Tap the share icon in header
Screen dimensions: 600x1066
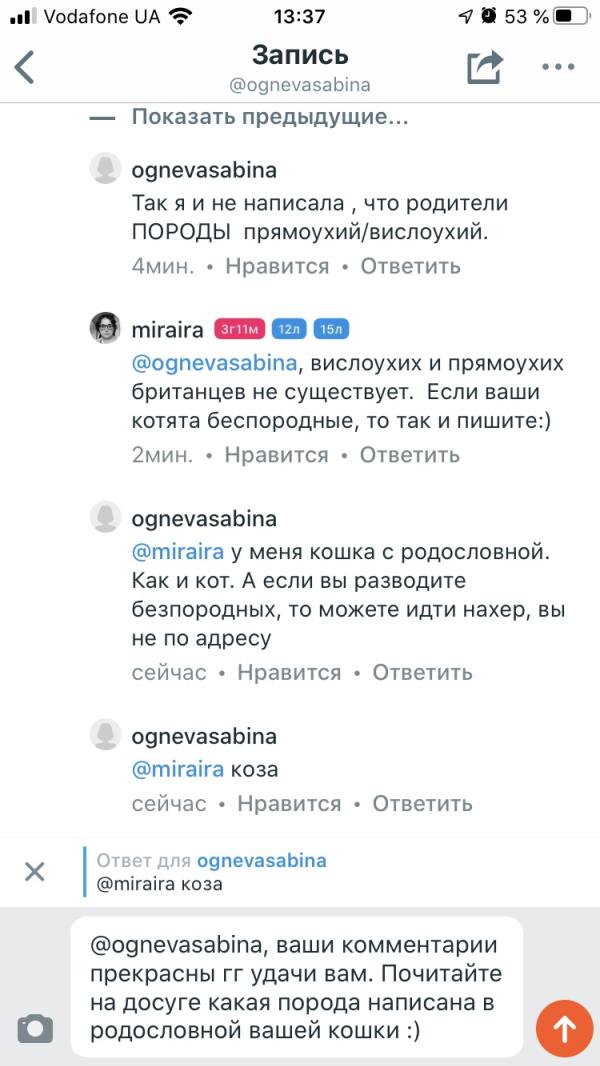point(484,67)
